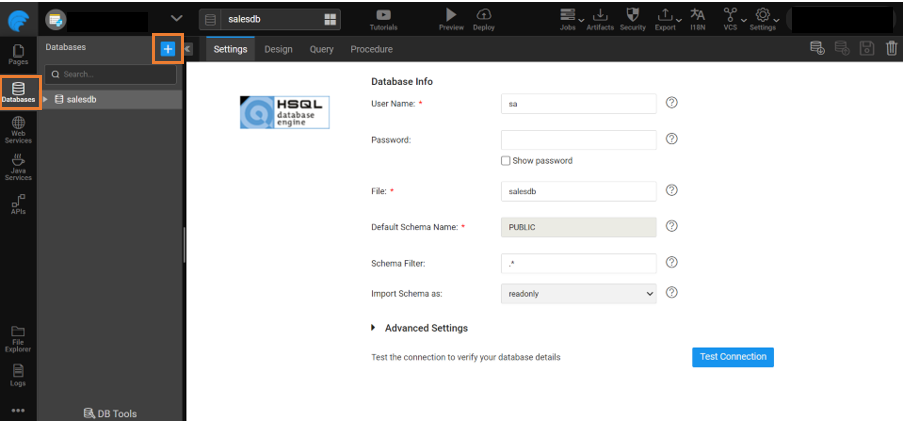Click the delete trash icon in toolbar

pyautogui.click(x=892, y=48)
